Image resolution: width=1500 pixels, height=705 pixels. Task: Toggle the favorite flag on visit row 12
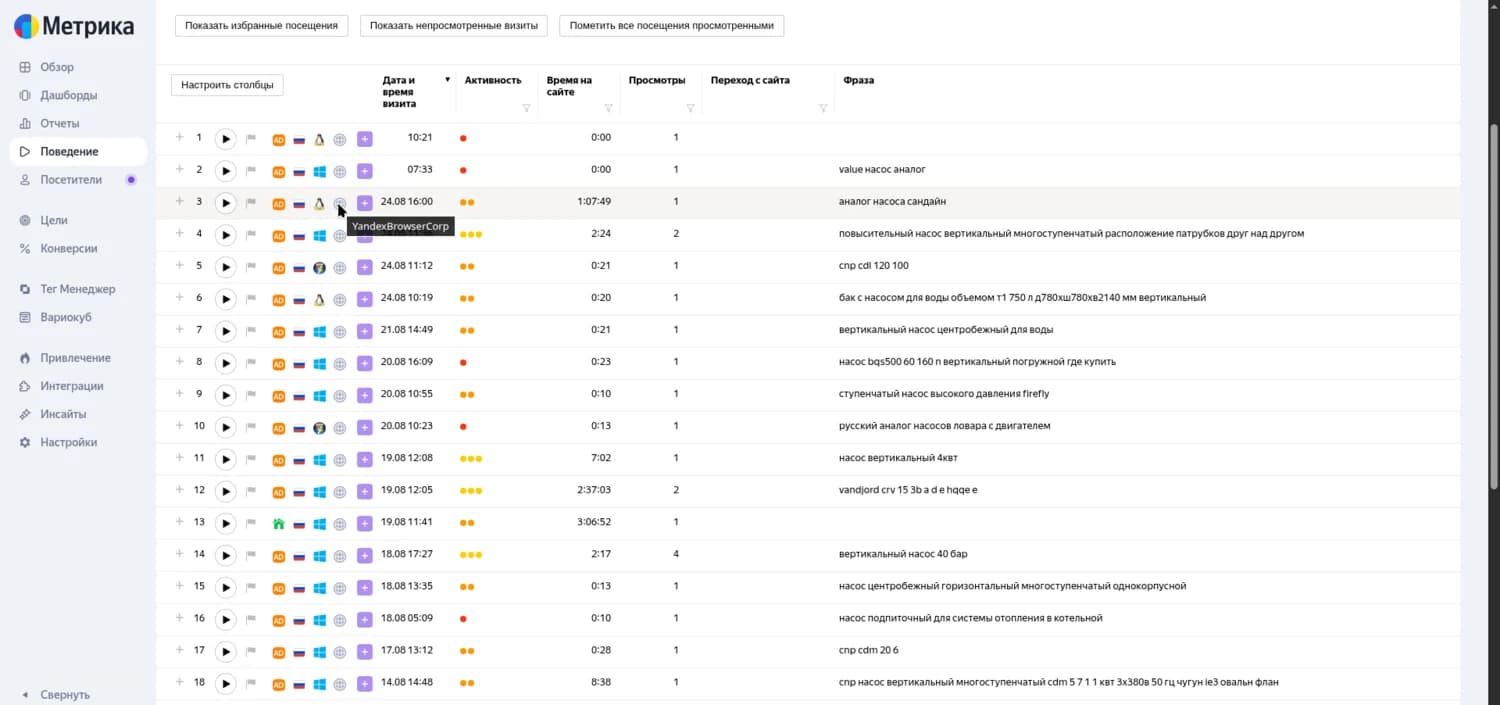[251, 491]
